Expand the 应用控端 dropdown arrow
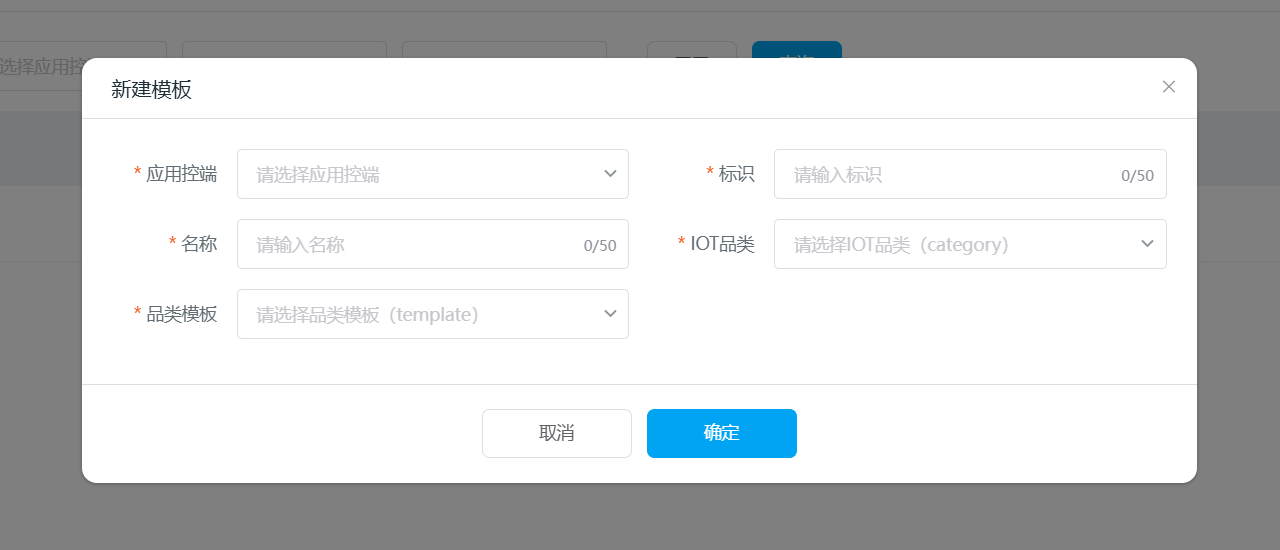Viewport: 1280px width, 550px height. (610, 174)
